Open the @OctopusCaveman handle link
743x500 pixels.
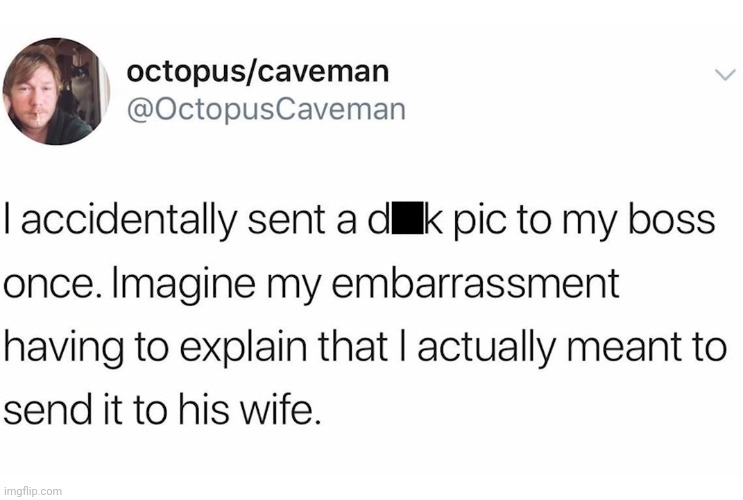[x=266, y=108]
